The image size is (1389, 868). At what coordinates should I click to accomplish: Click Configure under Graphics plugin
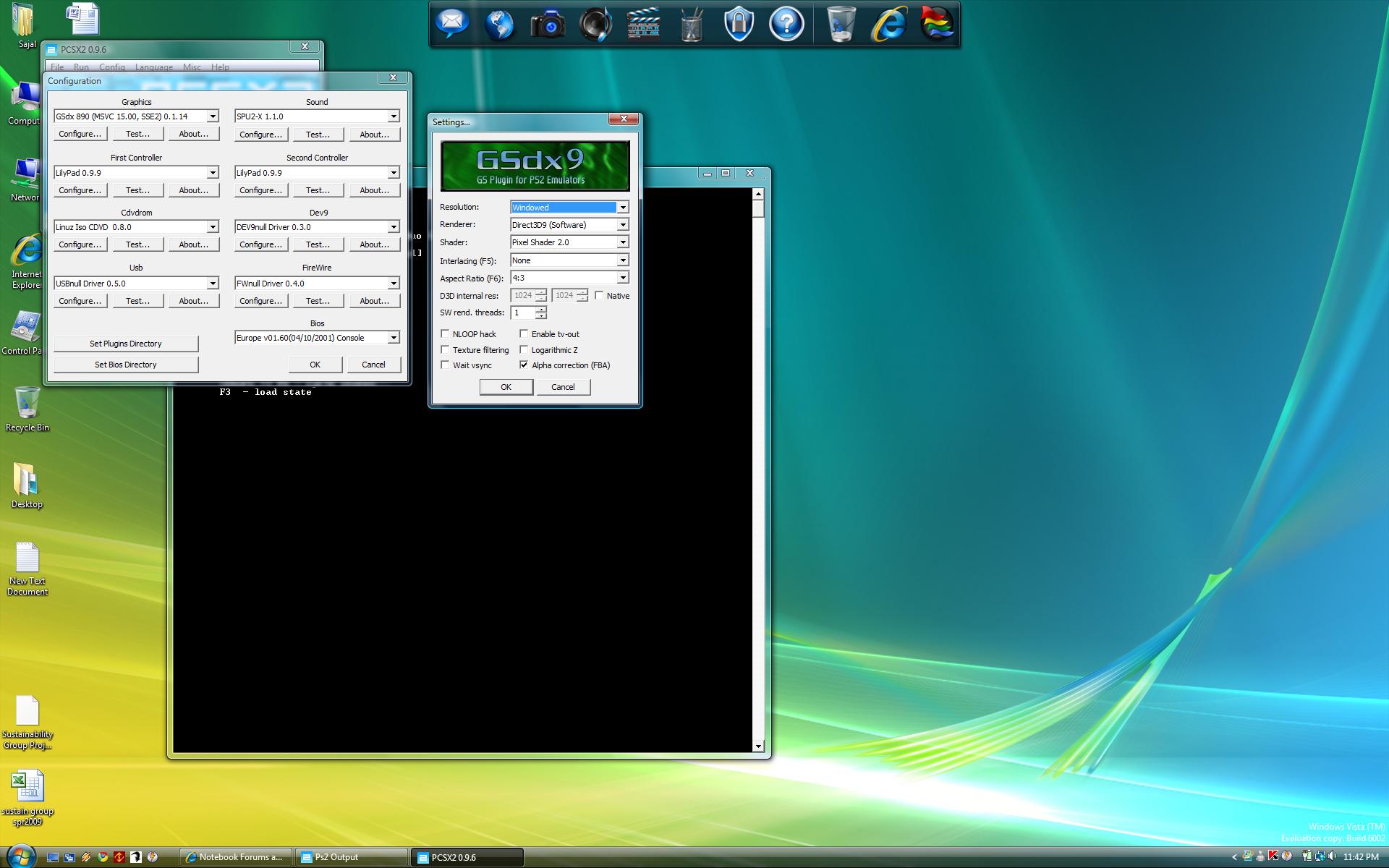tap(80, 134)
